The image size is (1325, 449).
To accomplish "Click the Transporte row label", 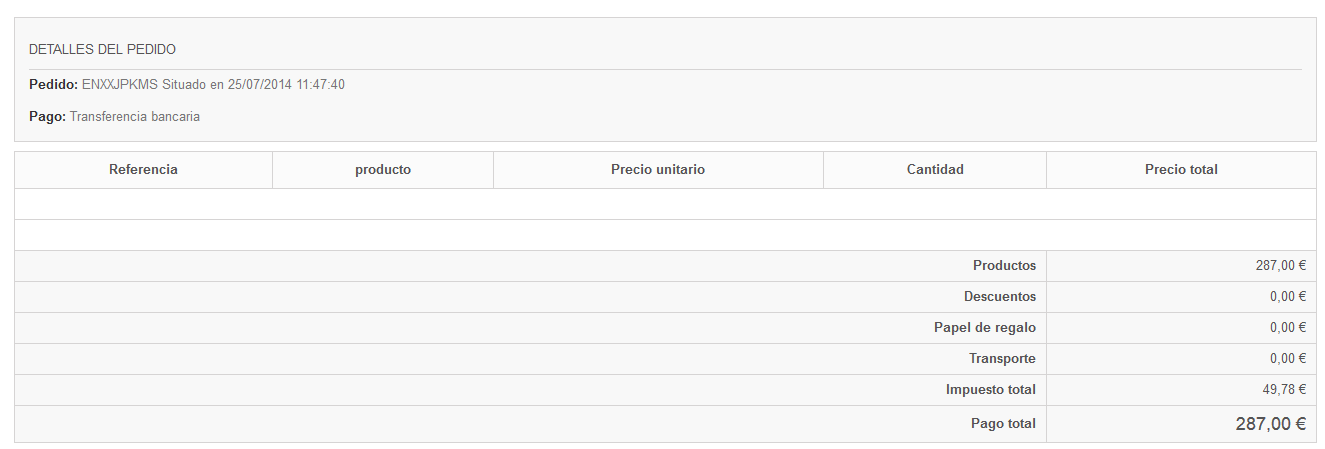I will (x=1002, y=359).
